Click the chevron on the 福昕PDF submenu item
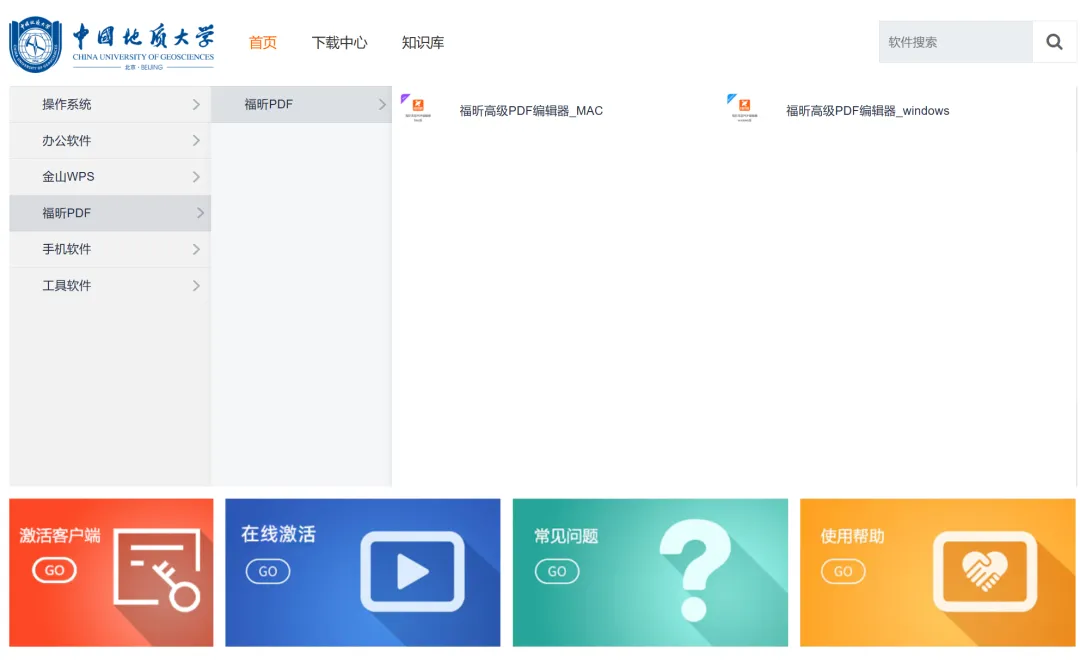Viewport: 1080px width, 663px height. 382,105
